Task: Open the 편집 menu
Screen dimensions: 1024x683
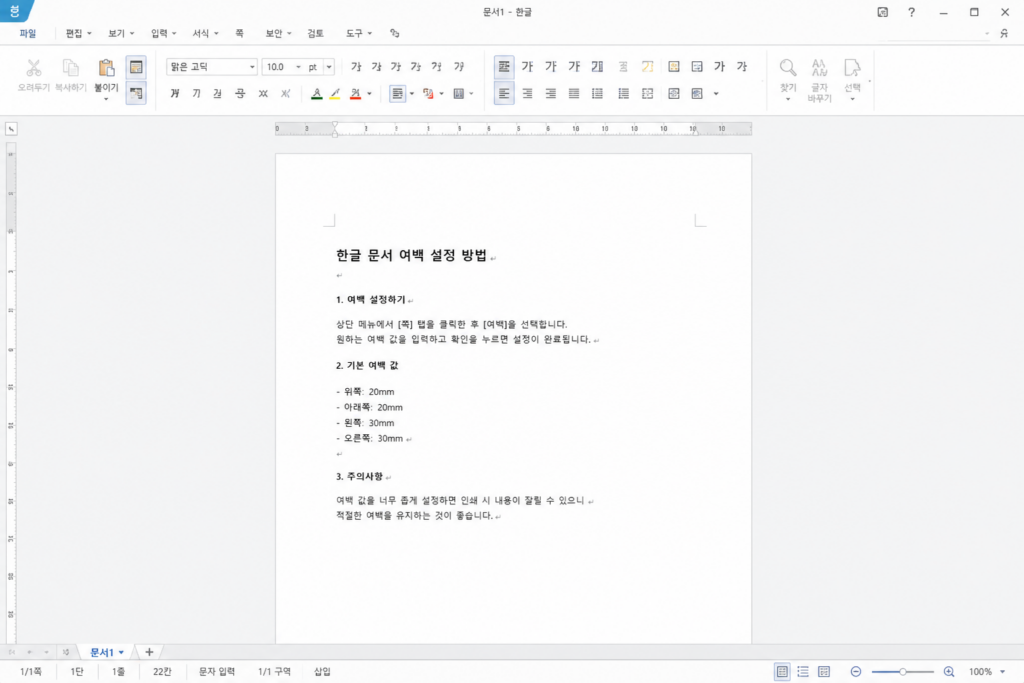Action: [78, 33]
